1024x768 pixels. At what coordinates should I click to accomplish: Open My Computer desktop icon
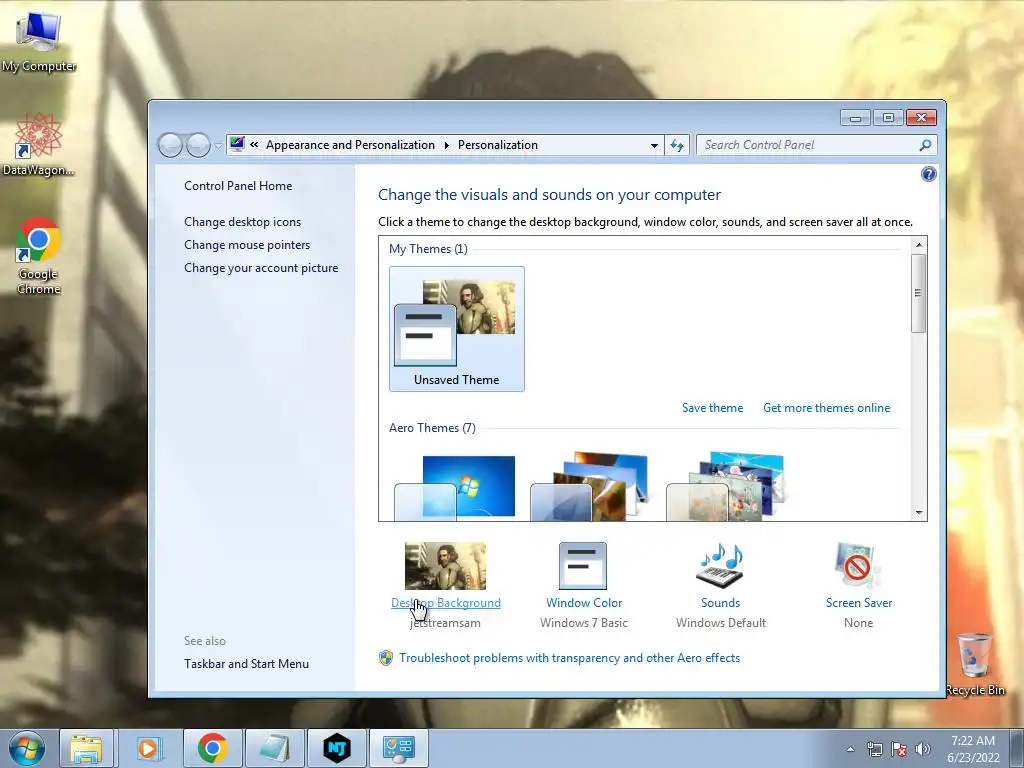point(39,42)
